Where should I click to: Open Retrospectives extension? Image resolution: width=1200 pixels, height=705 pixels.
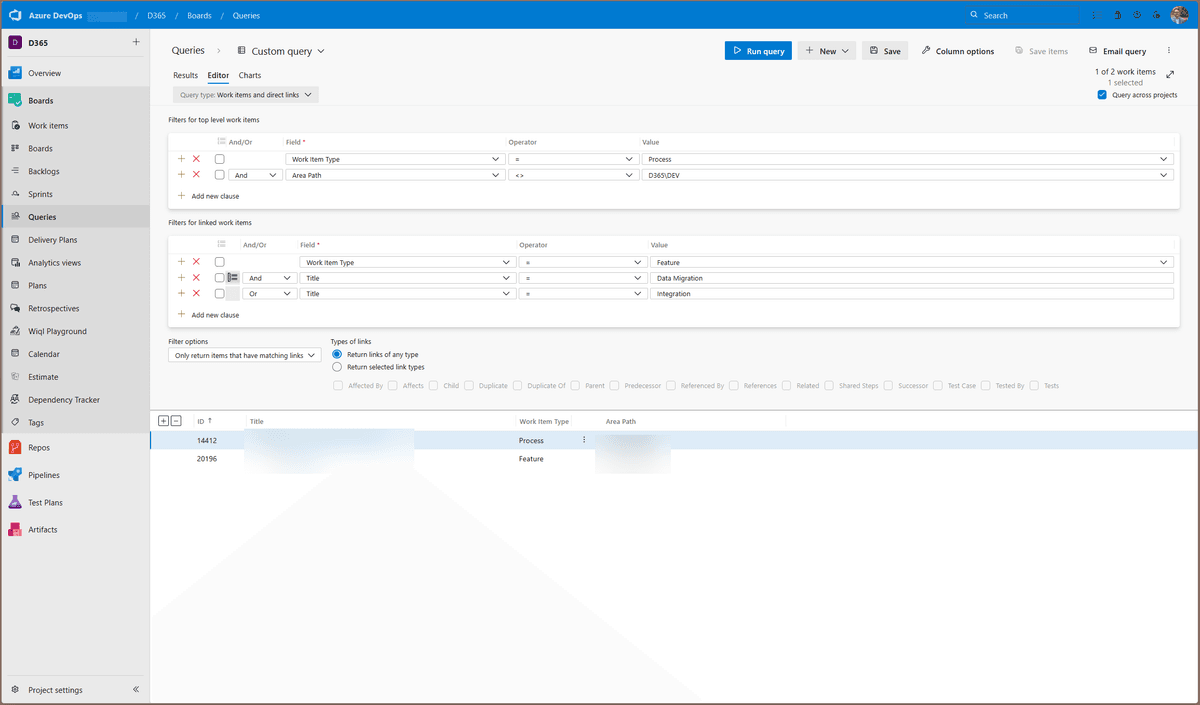[75, 308]
